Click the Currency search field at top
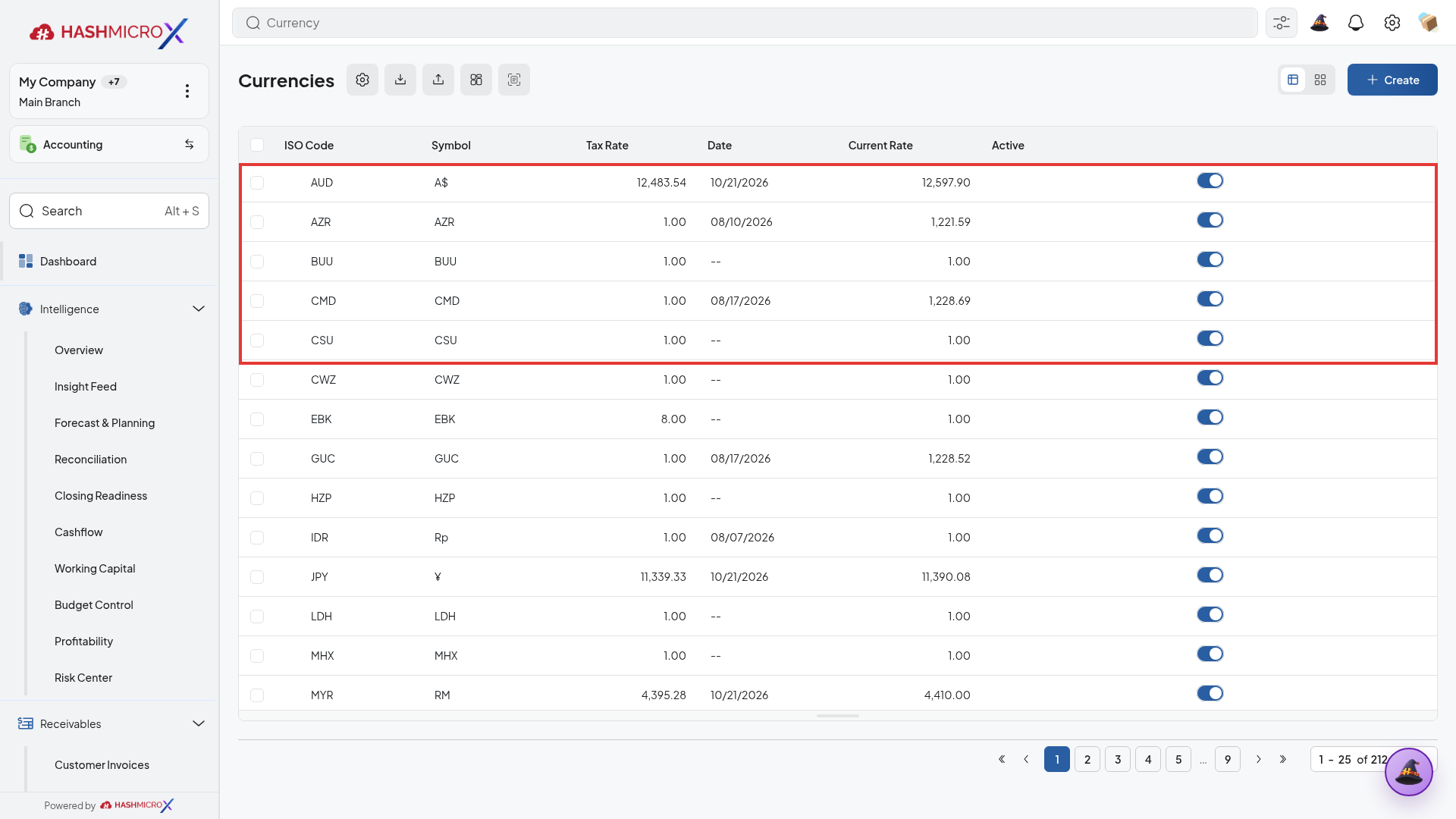 [x=745, y=23]
